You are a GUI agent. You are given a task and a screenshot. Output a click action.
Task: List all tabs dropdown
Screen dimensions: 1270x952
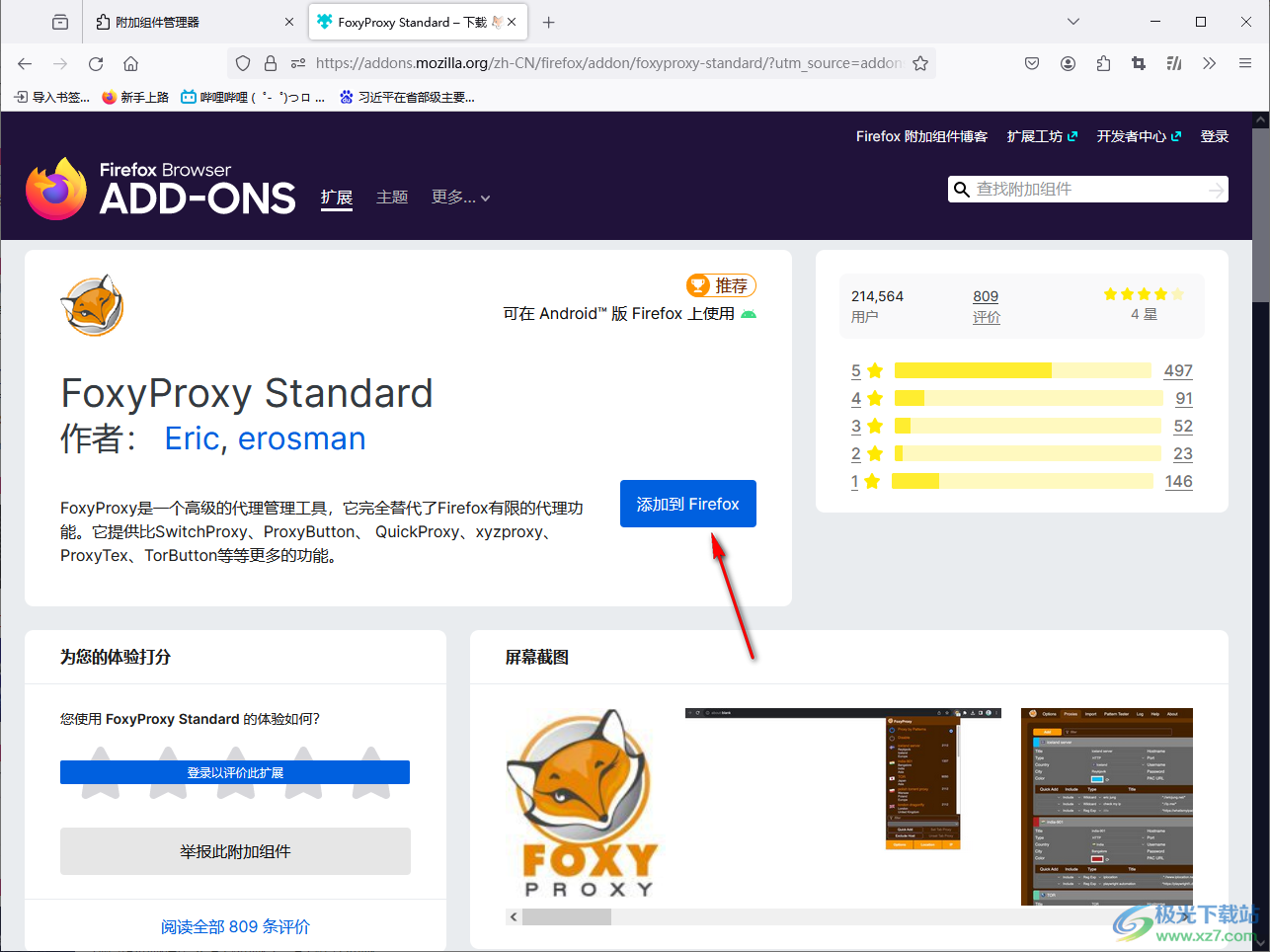pyautogui.click(x=1073, y=22)
